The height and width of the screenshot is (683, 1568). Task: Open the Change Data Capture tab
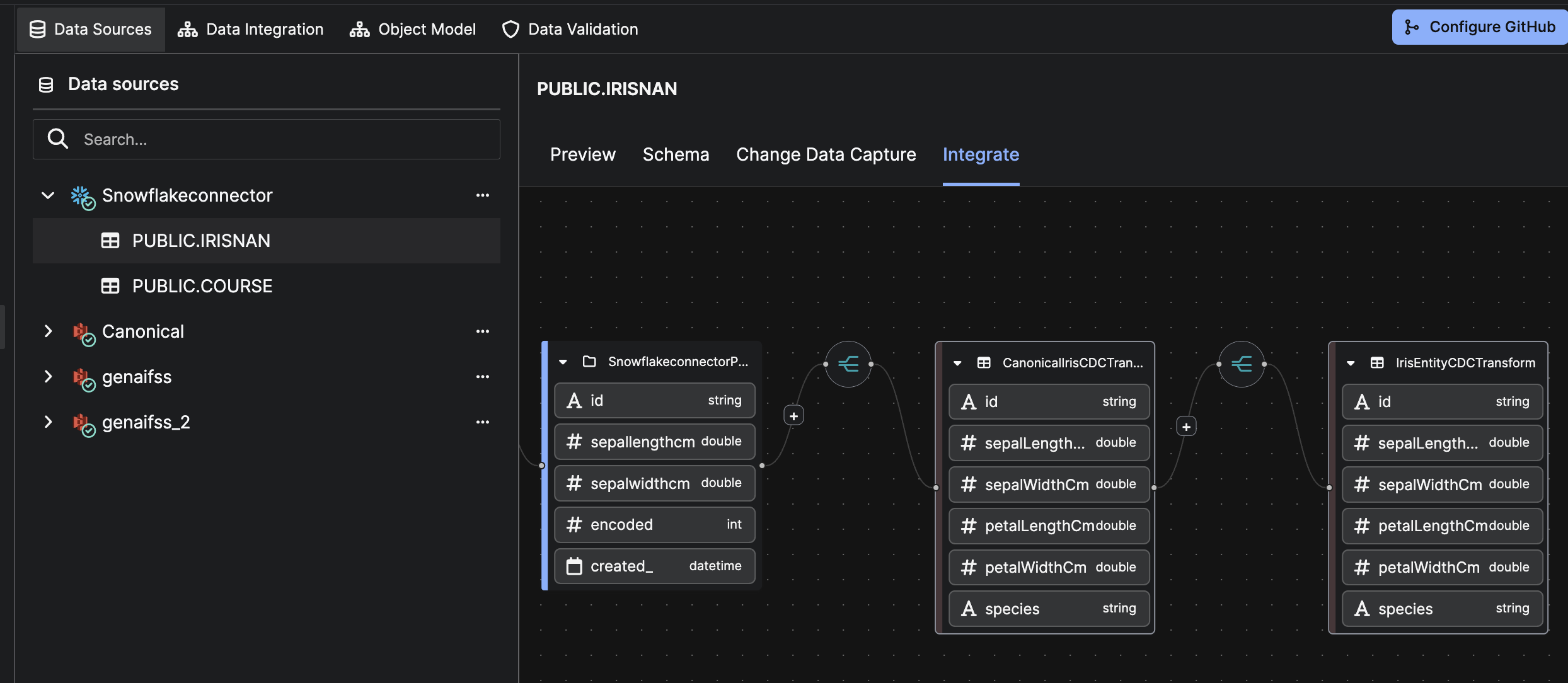pos(826,154)
